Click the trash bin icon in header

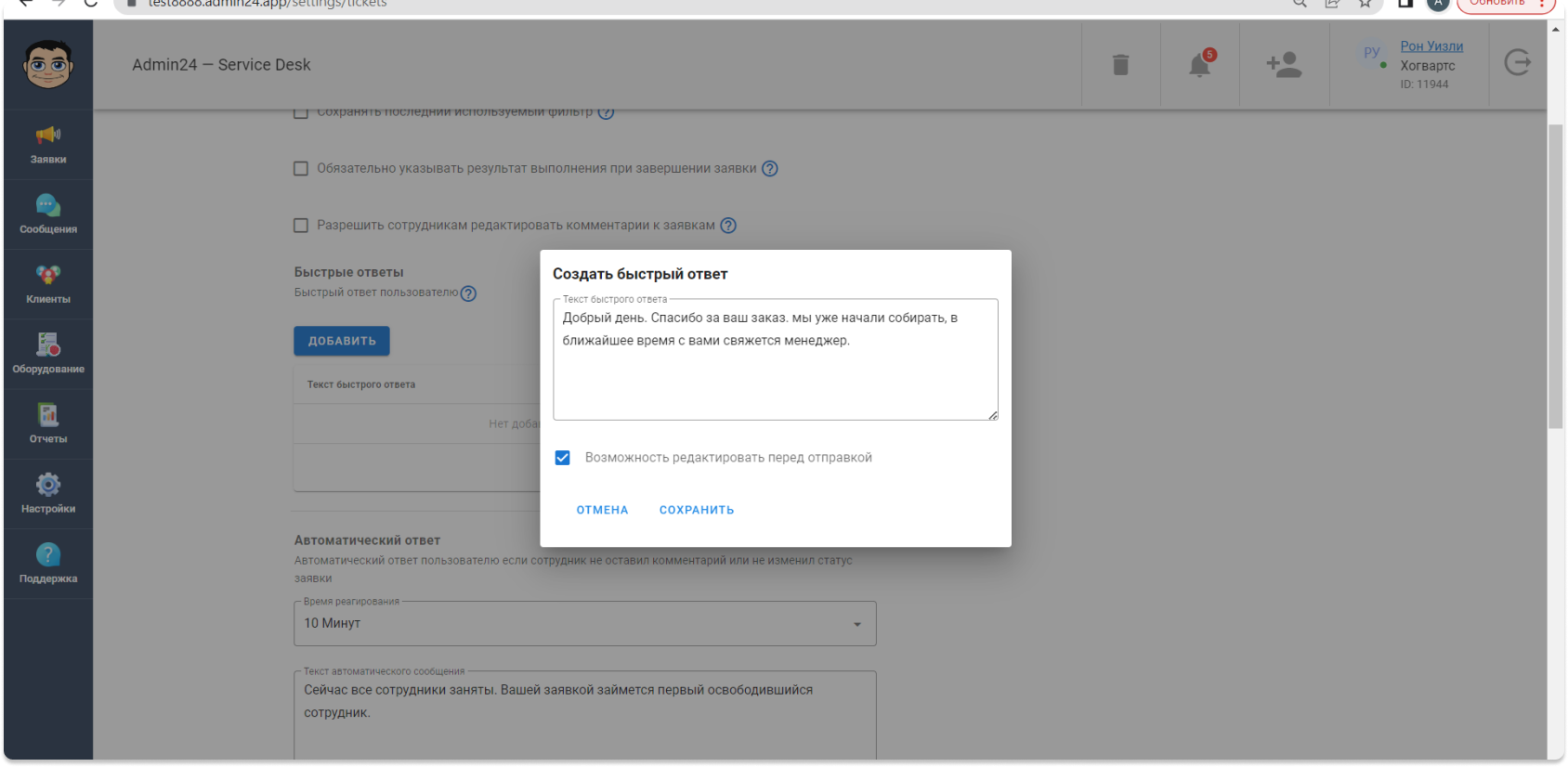pyautogui.click(x=1121, y=65)
